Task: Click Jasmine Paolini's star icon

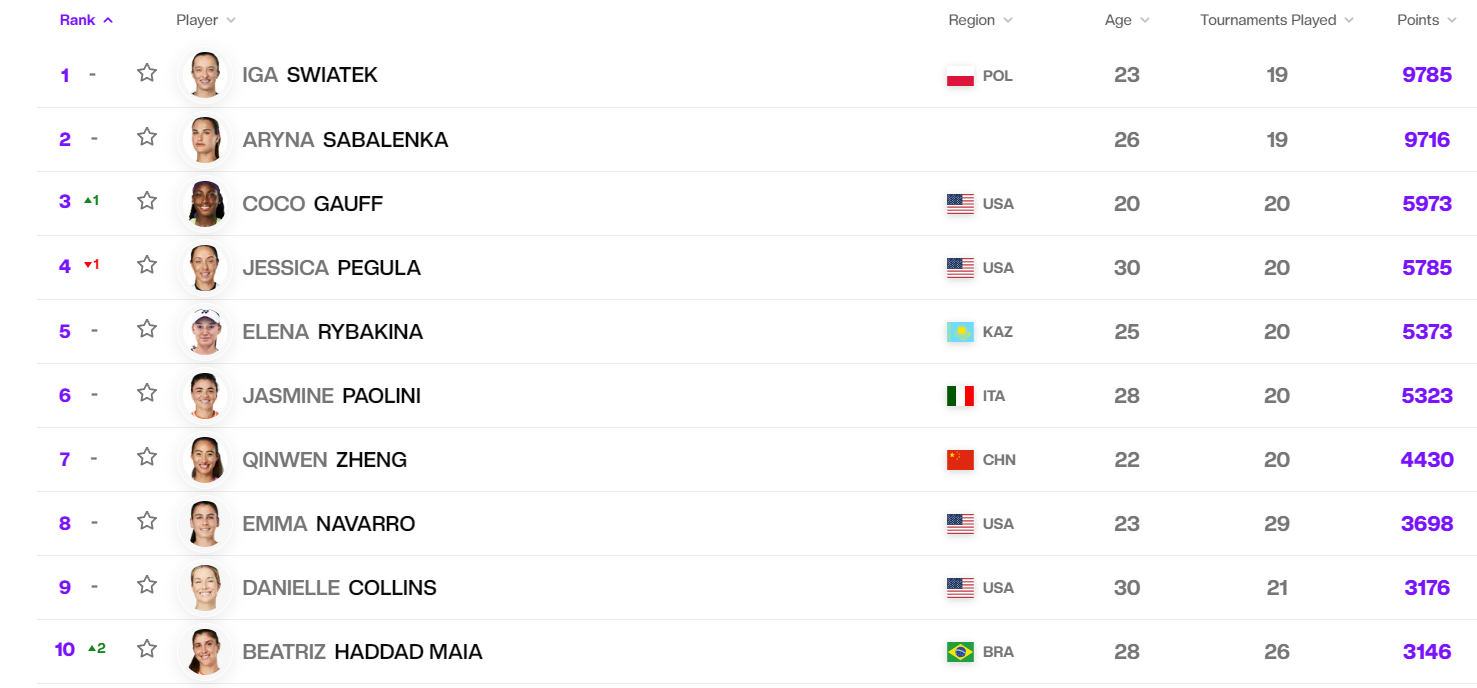Action: (x=147, y=393)
